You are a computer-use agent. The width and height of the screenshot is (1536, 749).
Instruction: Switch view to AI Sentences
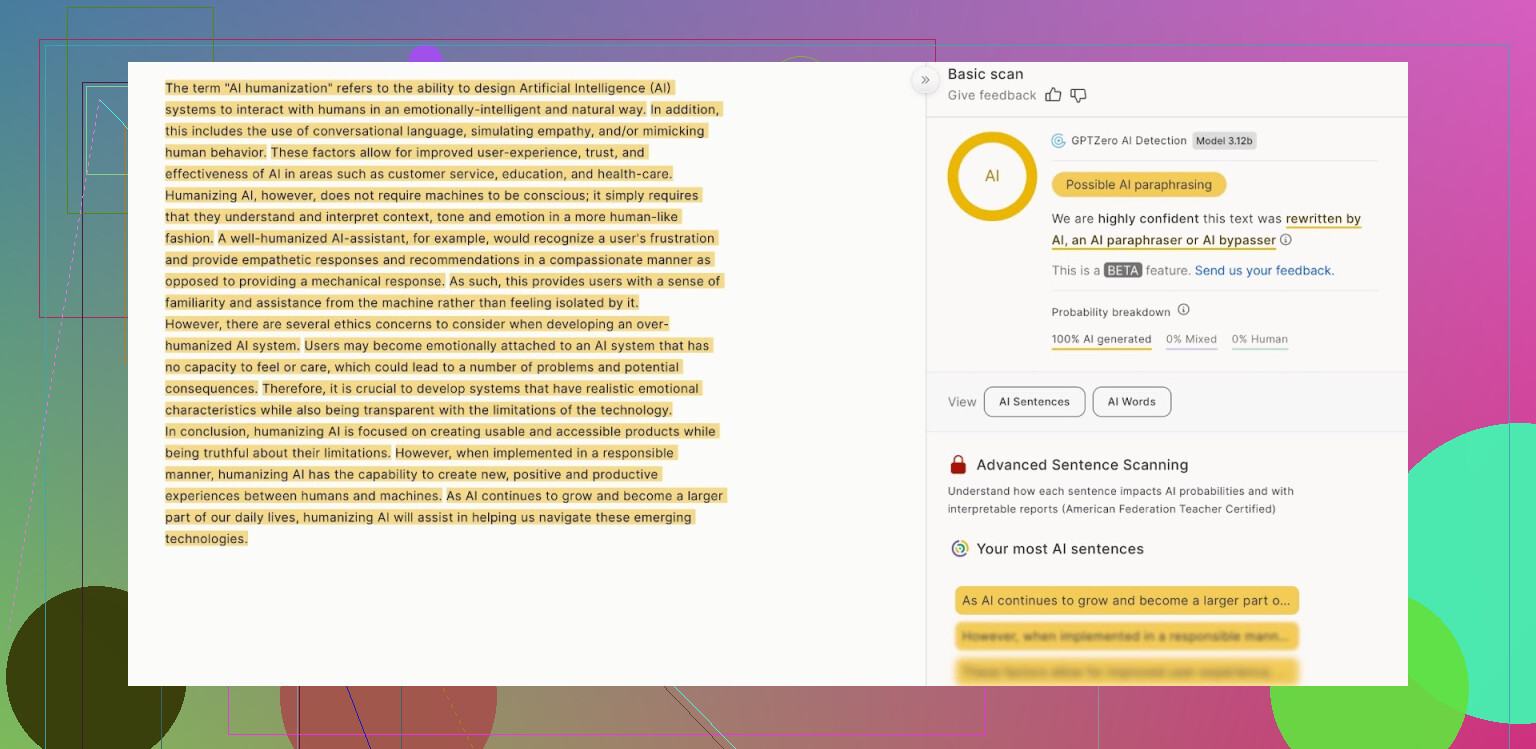[1034, 402]
